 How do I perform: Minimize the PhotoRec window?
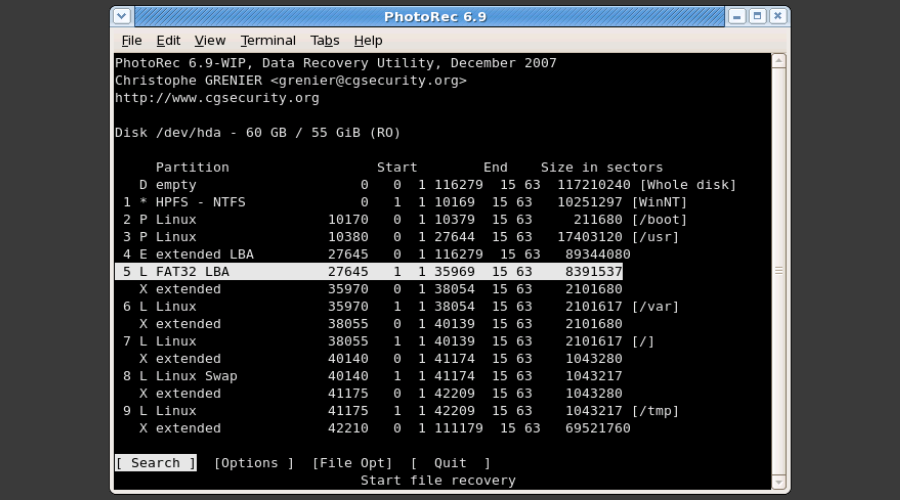click(736, 16)
